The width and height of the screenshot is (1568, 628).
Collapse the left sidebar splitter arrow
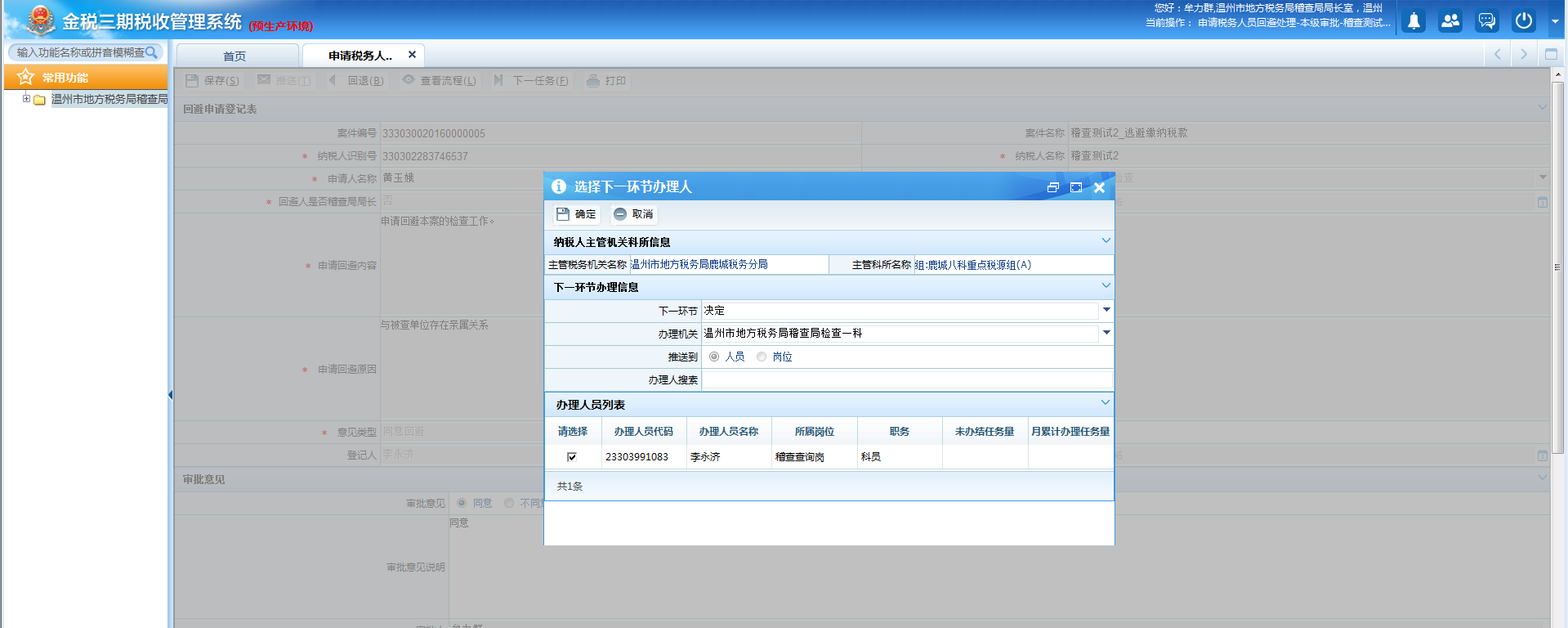point(170,395)
